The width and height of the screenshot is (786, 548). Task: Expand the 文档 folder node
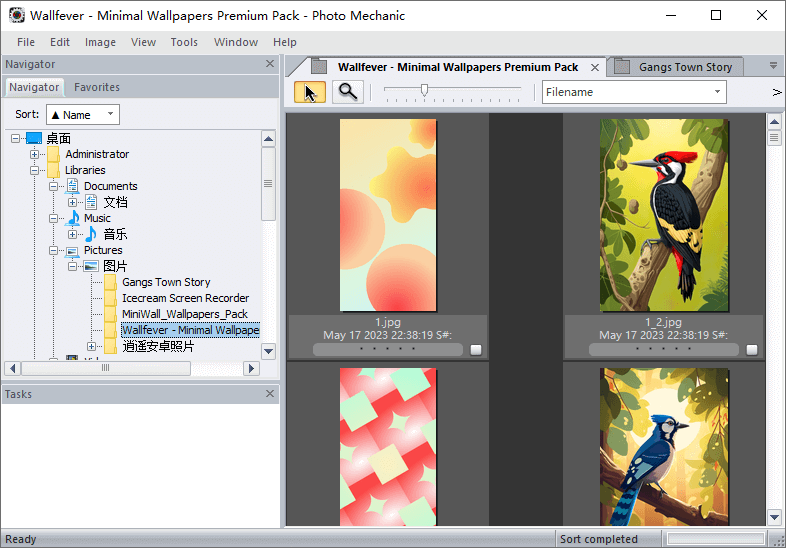(73, 202)
